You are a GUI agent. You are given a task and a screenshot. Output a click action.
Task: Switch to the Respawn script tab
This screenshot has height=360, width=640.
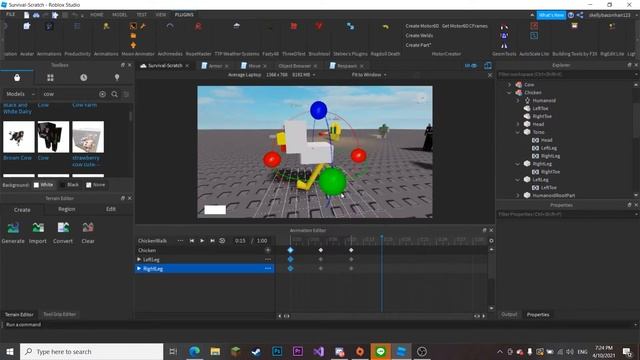point(346,66)
